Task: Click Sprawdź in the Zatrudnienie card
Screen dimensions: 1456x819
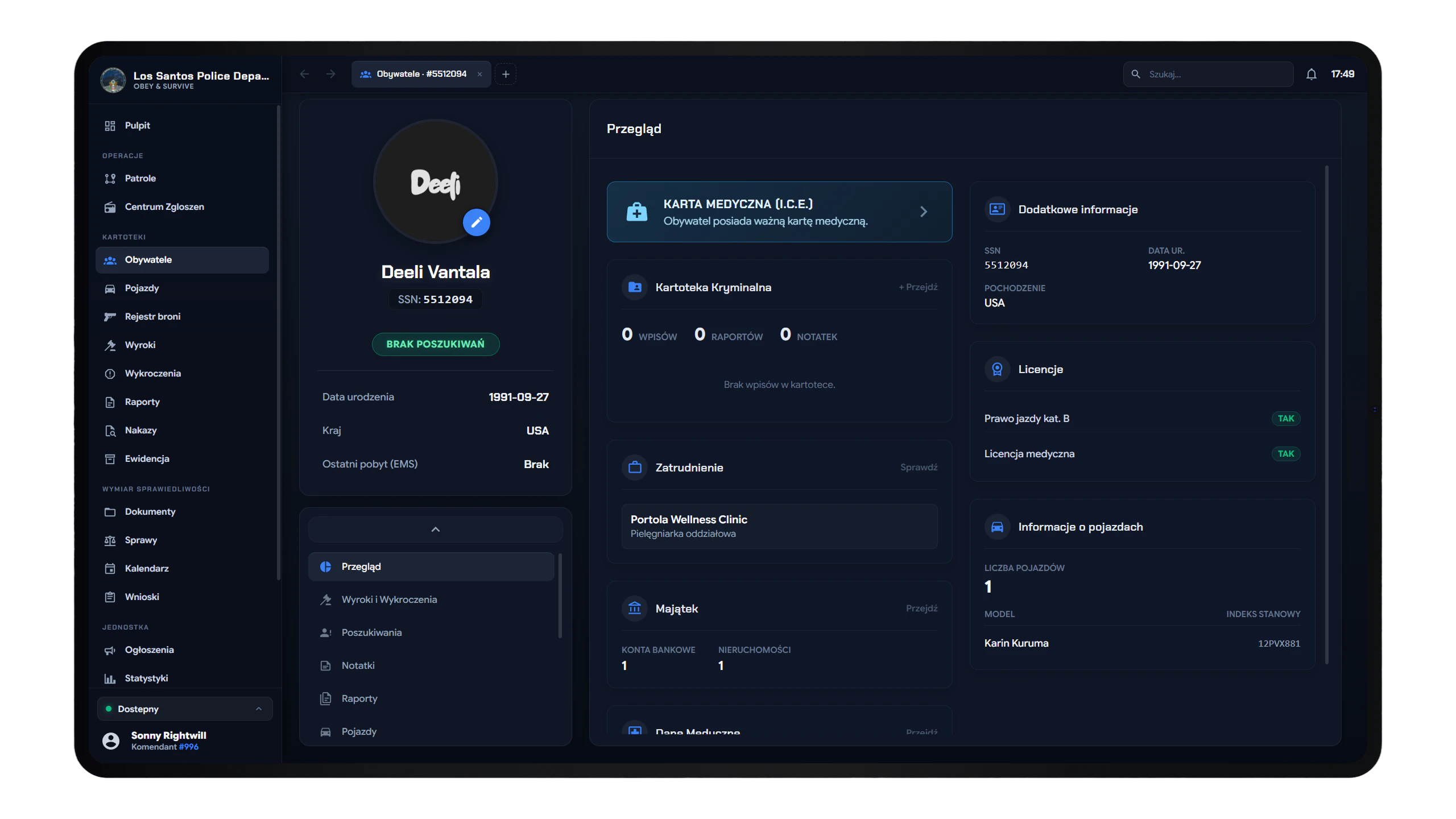Action: click(x=919, y=468)
